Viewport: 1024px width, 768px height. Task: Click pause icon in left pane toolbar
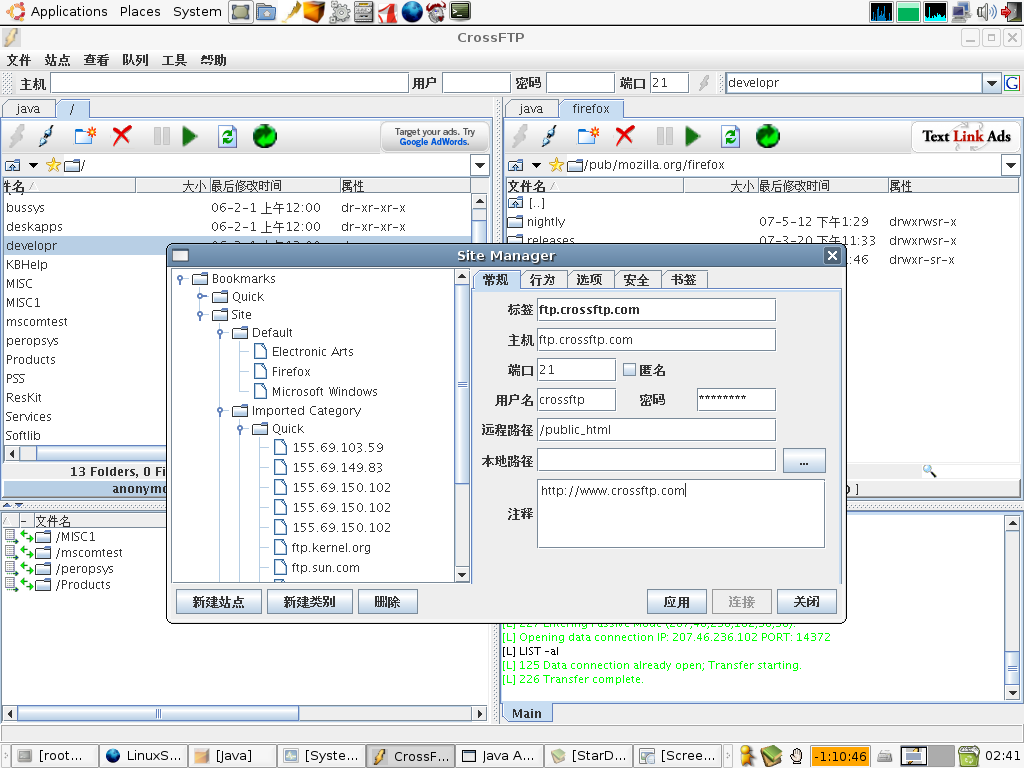pos(161,136)
